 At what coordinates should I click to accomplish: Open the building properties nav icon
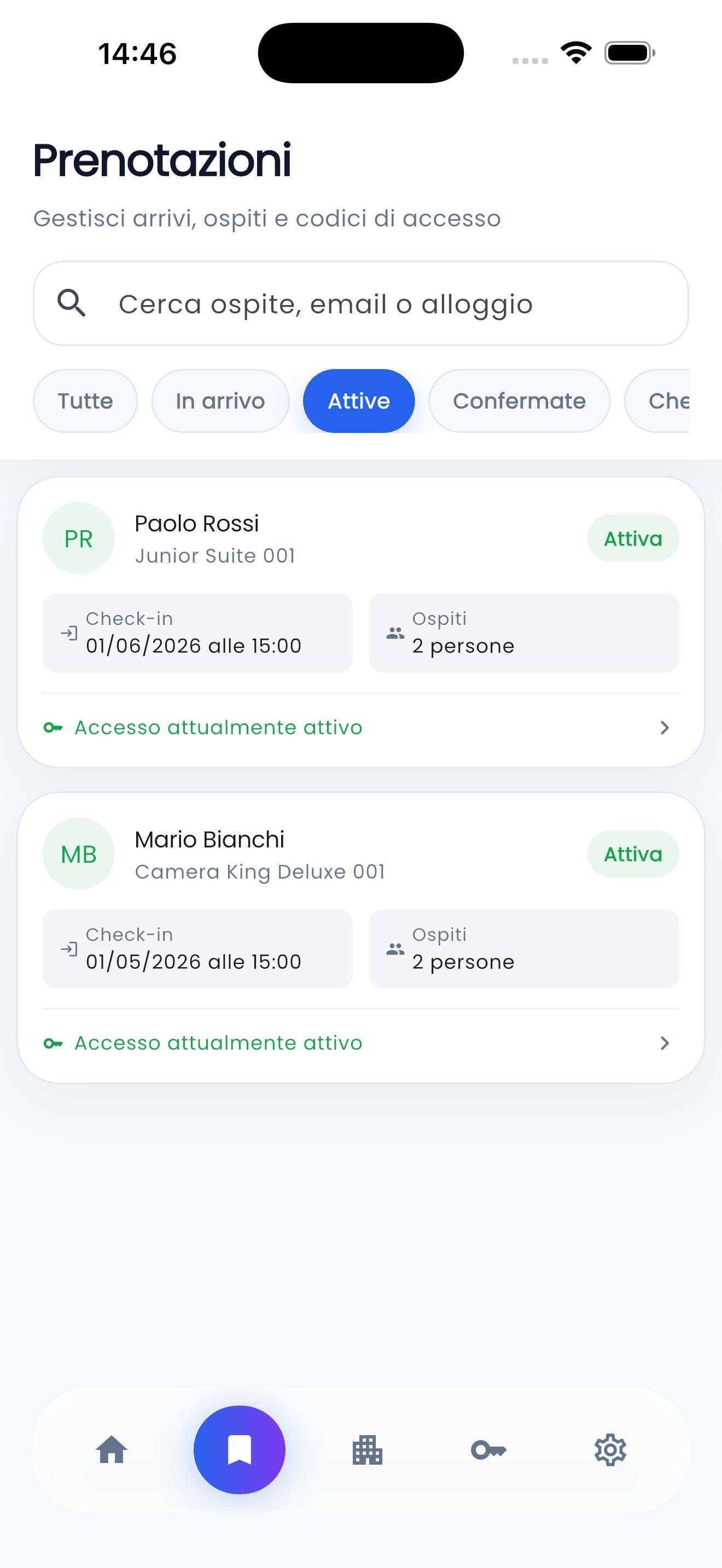pos(367,1449)
